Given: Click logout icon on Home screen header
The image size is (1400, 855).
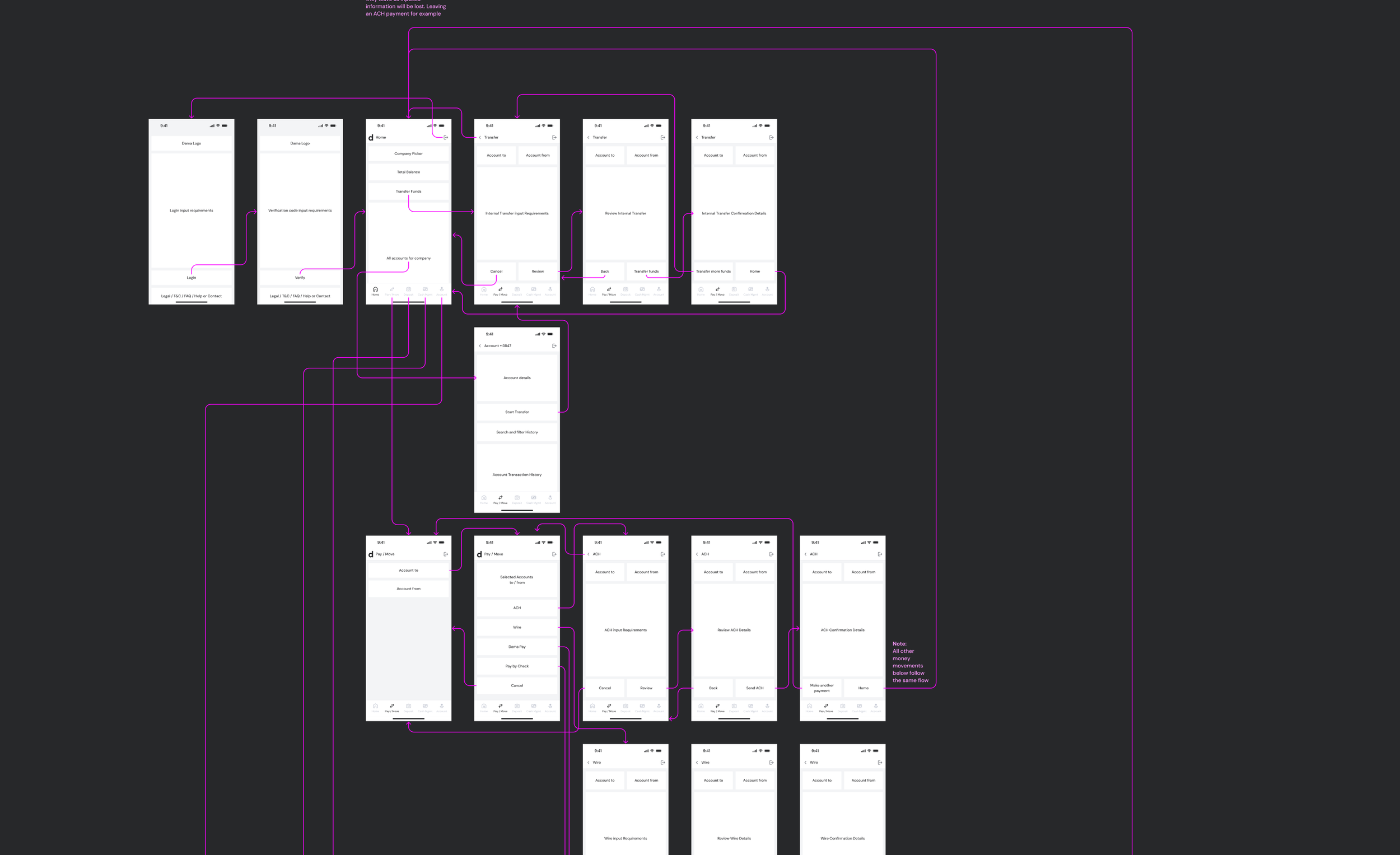Looking at the screenshot, I should pyautogui.click(x=445, y=138).
